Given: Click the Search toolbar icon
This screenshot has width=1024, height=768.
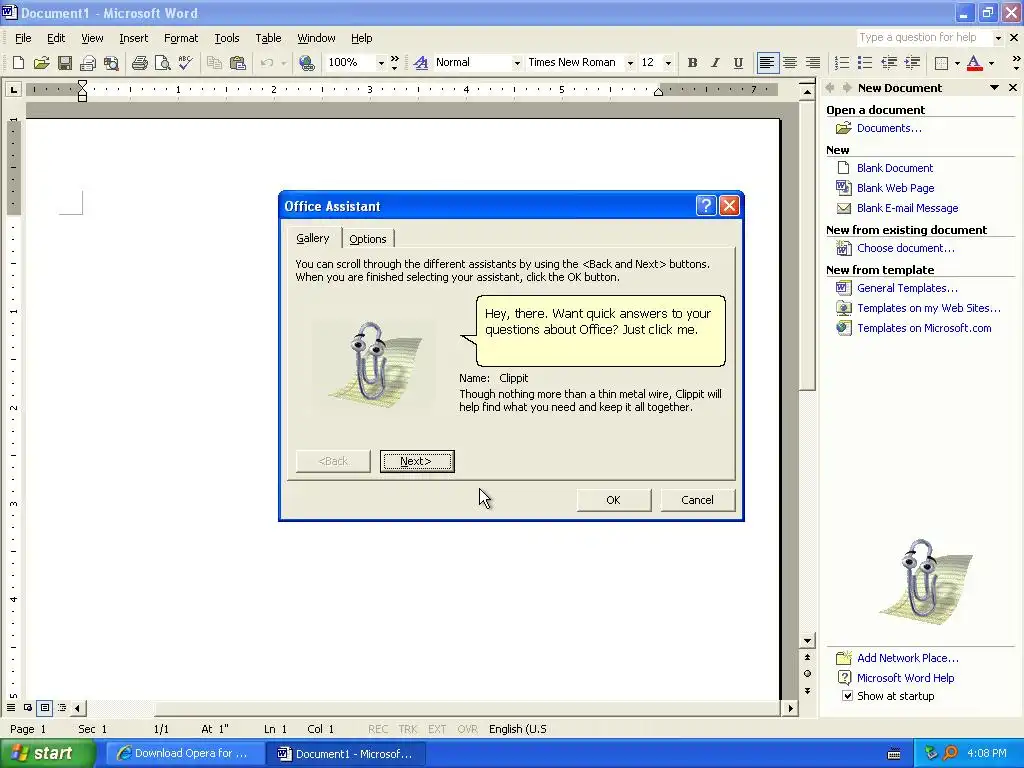Looking at the screenshot, I should tap(112, 63).
